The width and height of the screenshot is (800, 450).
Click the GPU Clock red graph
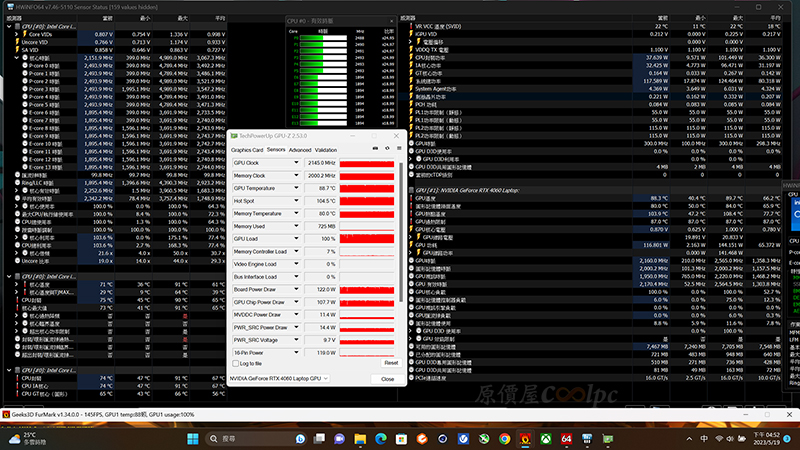click(367, 163)
